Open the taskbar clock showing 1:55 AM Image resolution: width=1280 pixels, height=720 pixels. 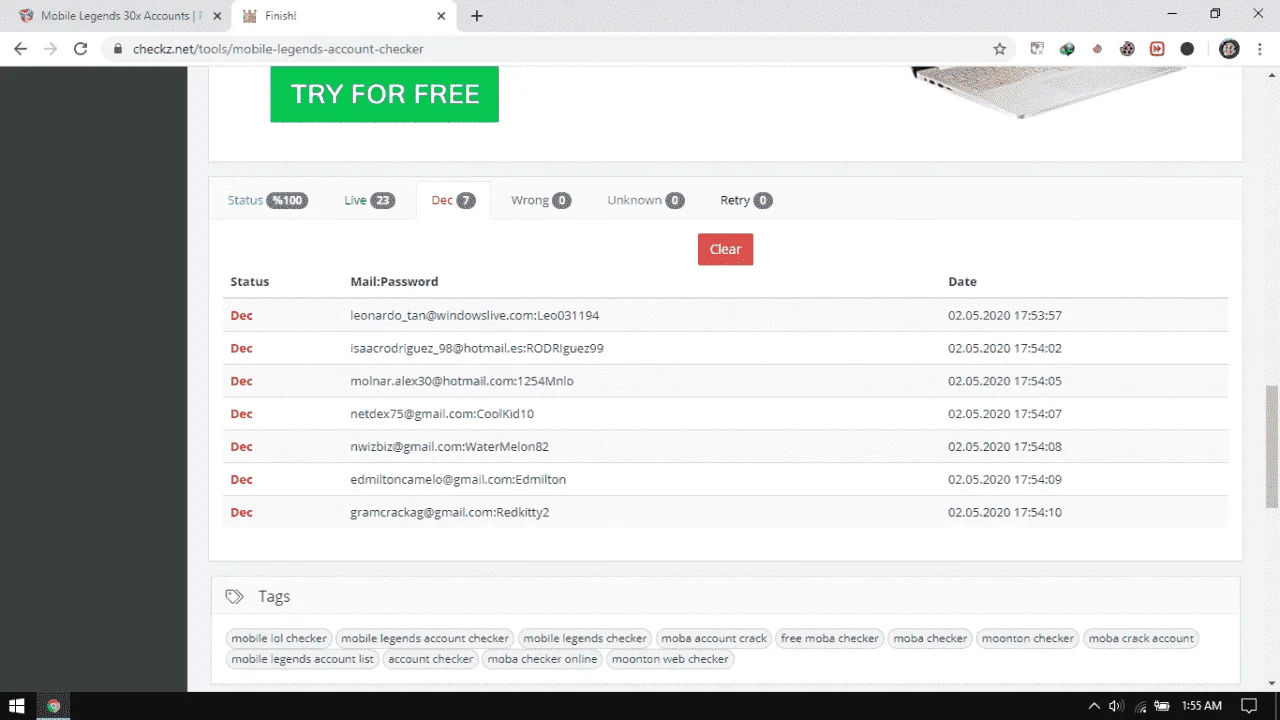[x=1201, y=706]
